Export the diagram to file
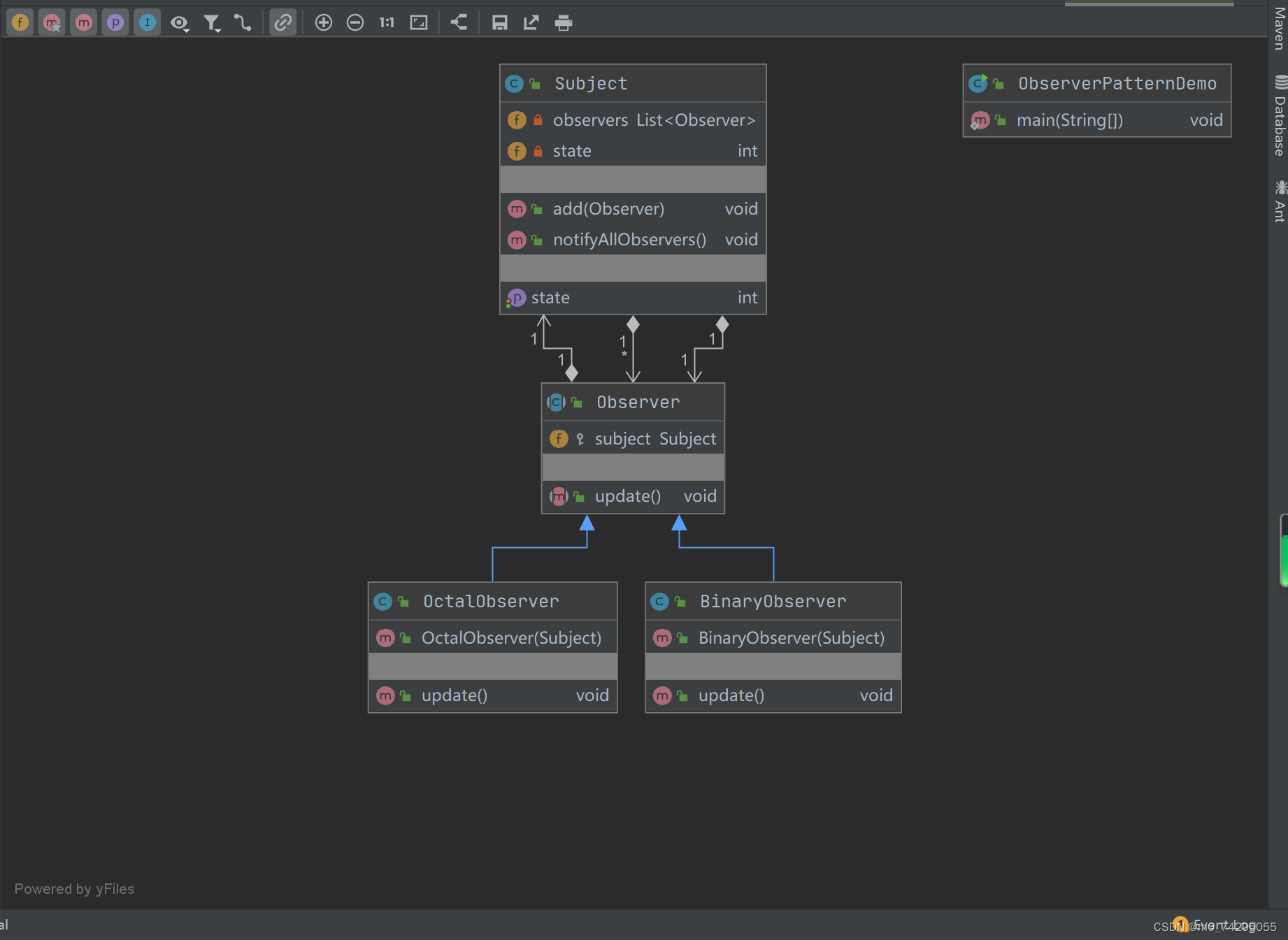1288x940 pixels. 531,23
